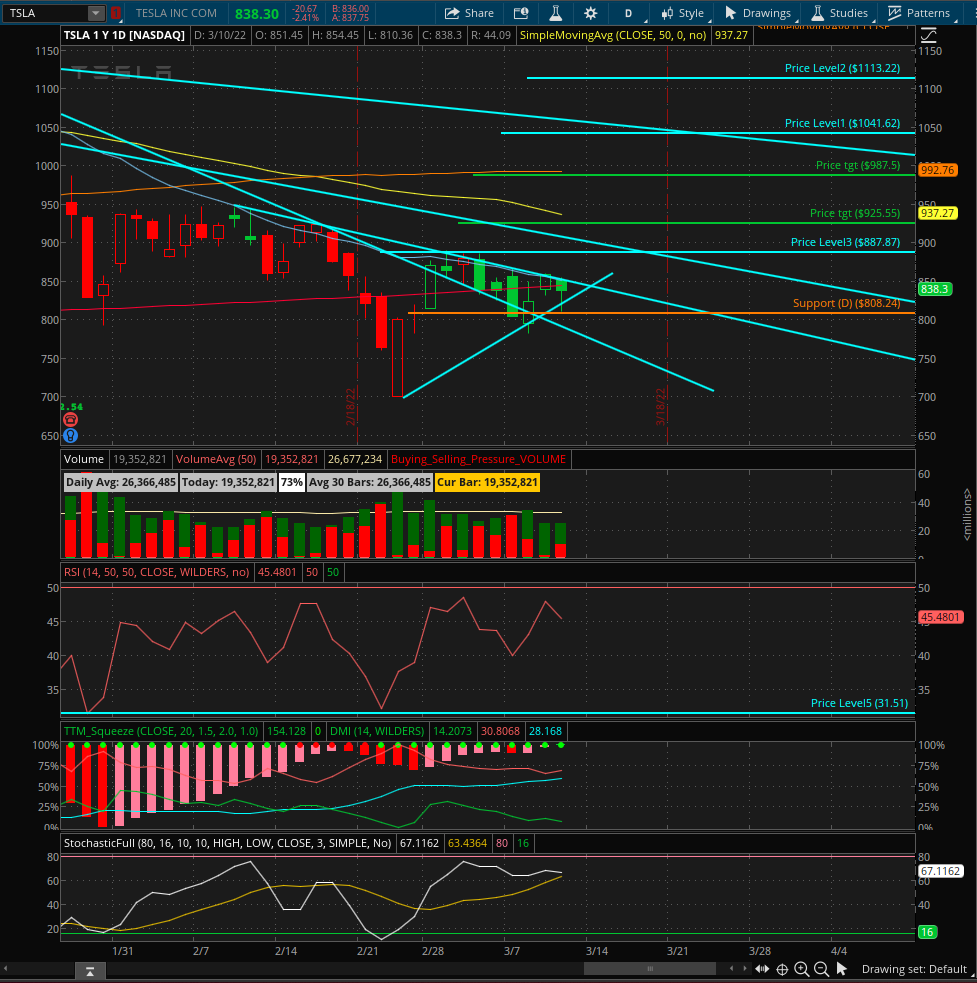Click the Cur Bar: 19,352,821 label
This screenshot has width=977, height=983.
487,483
